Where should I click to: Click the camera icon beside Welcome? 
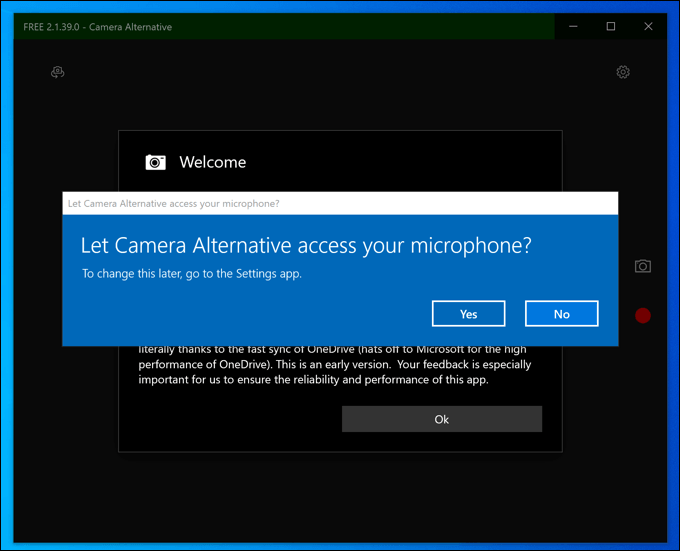[155, 162]
